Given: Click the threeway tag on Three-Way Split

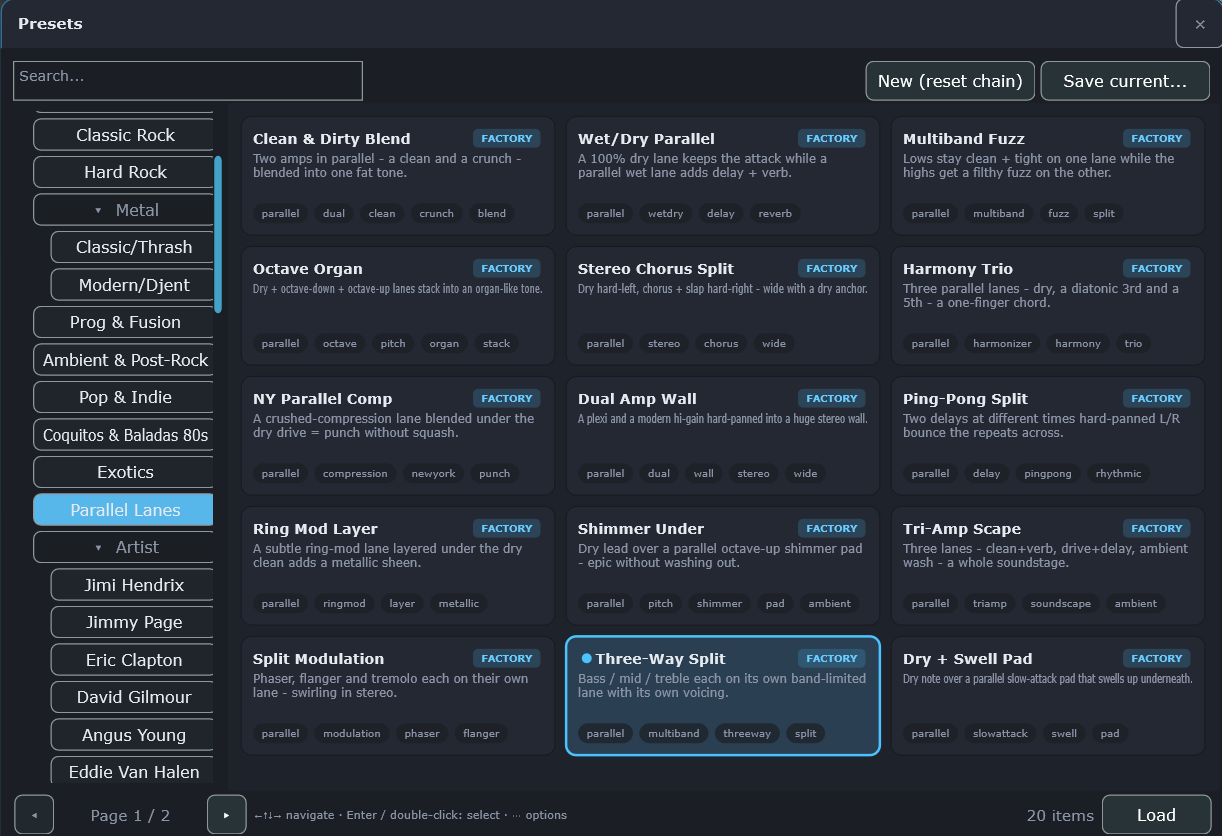Looking at the screenshot, I should (747, 733).
